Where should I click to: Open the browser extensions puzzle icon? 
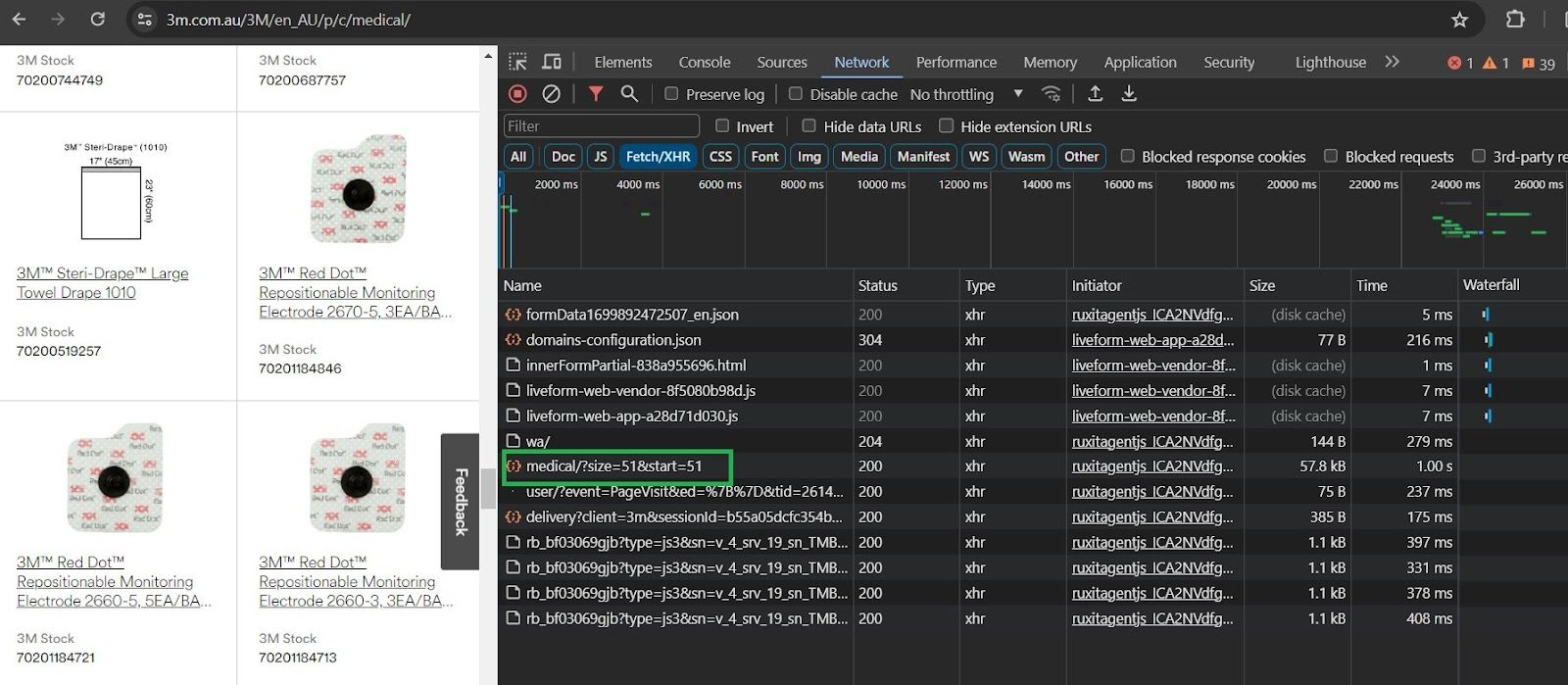click(1515, 19)
